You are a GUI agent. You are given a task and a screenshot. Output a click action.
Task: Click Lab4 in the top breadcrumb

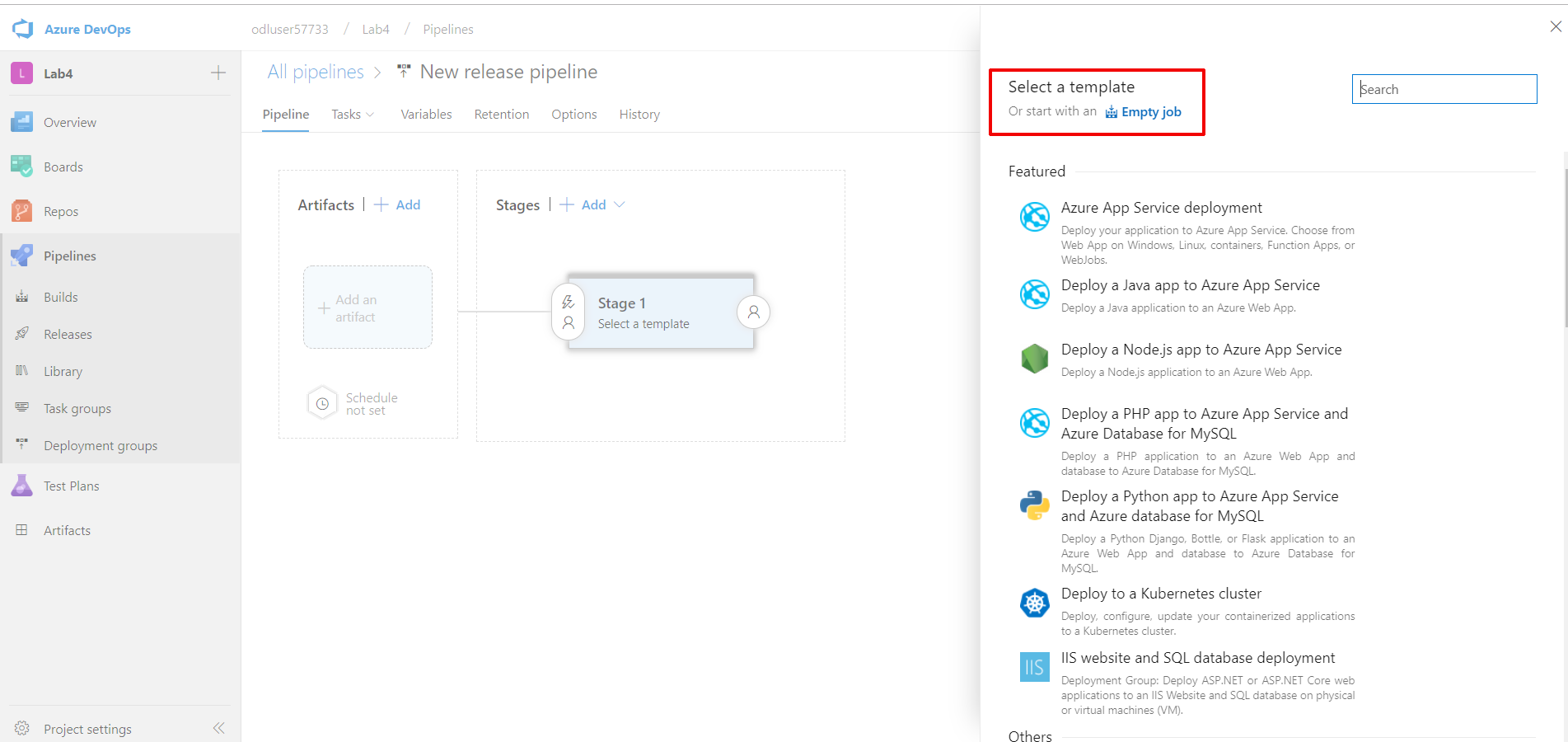tap(376, 29)
